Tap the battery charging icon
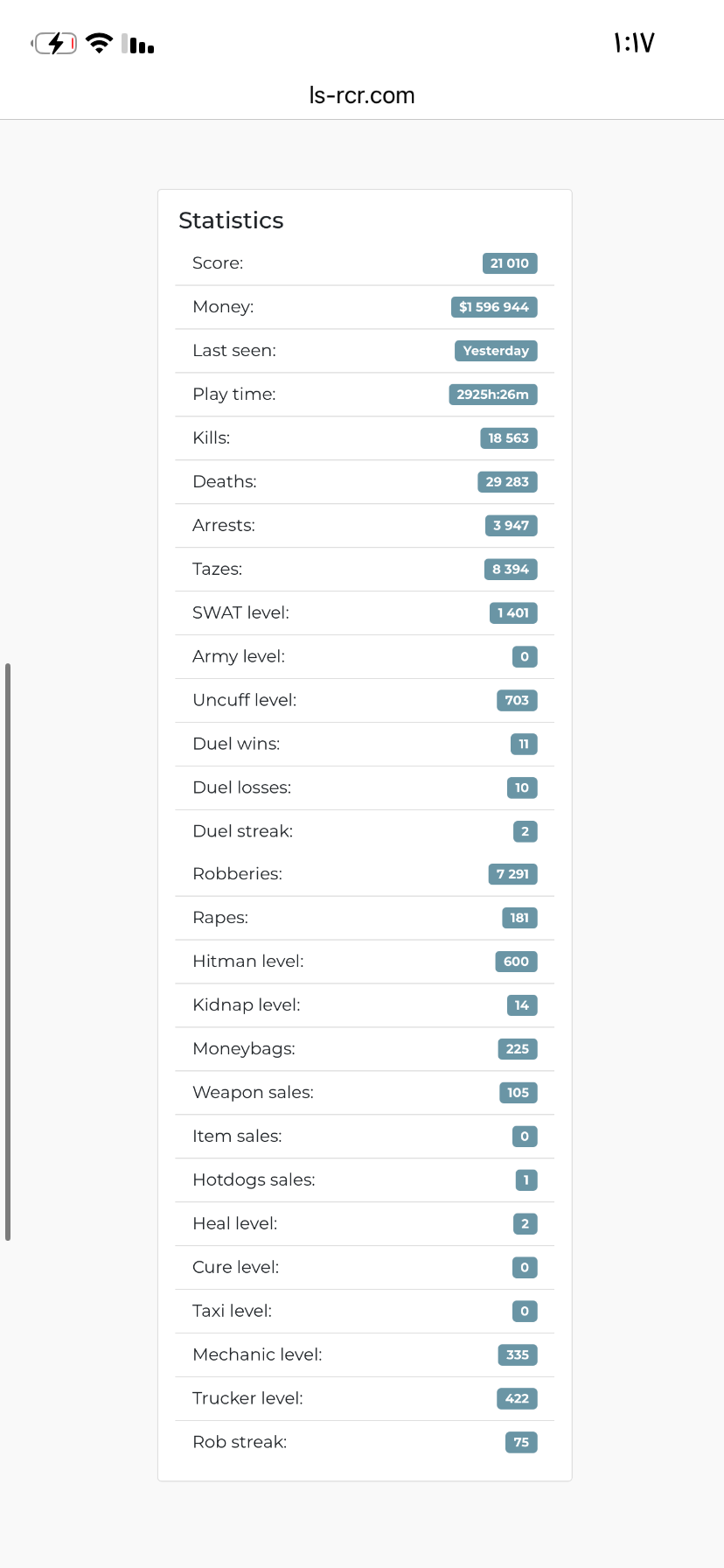The height and width of the screenshot is (1568, 724). click(54, 43)
